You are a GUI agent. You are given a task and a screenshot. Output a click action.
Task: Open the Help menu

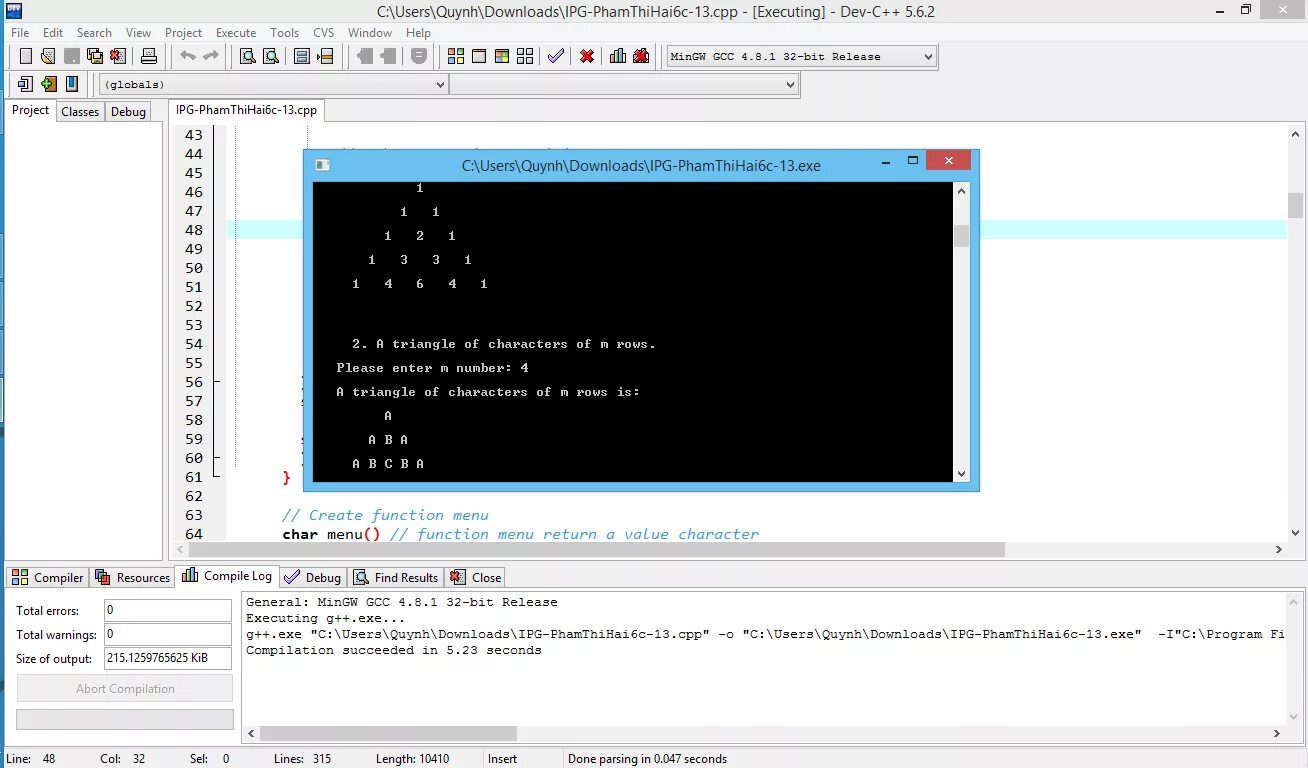418,33
